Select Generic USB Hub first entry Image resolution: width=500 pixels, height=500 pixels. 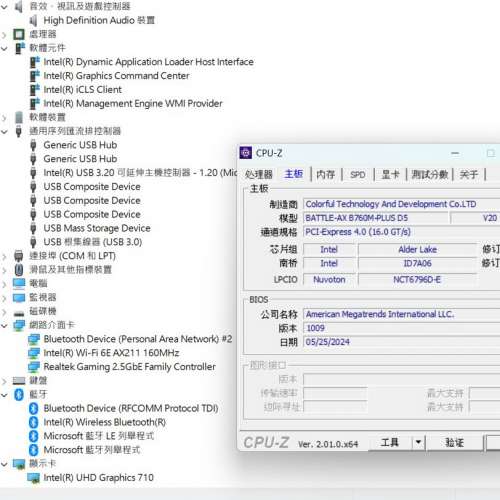(80, 145)
